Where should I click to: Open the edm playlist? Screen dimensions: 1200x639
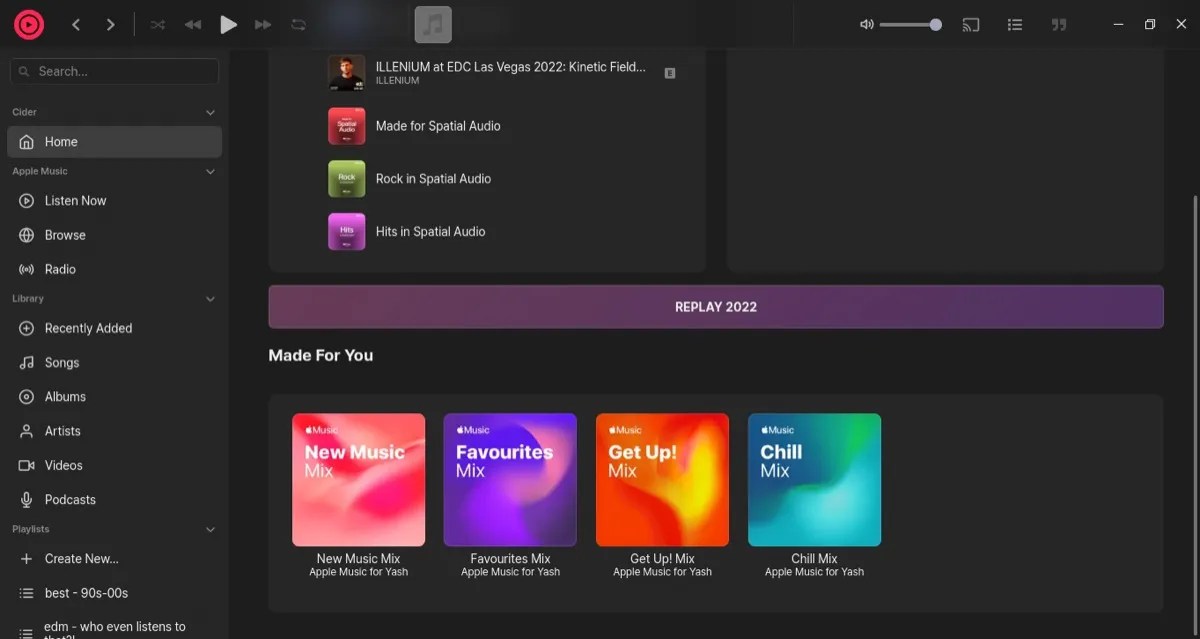115,627
